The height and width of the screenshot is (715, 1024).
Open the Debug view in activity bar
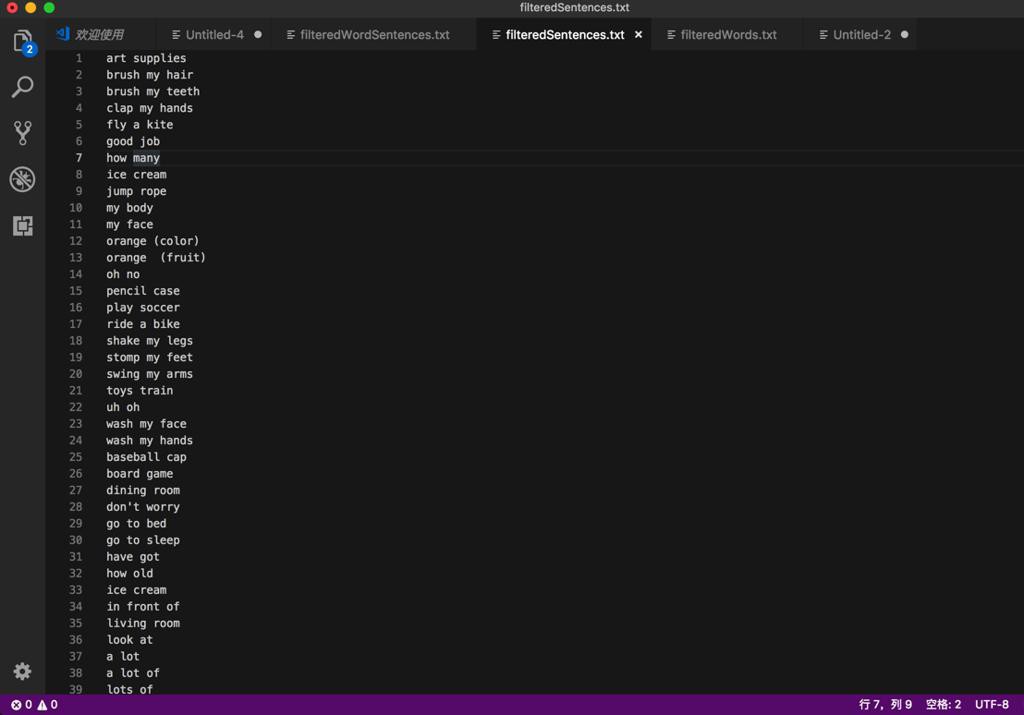(23, 179)
